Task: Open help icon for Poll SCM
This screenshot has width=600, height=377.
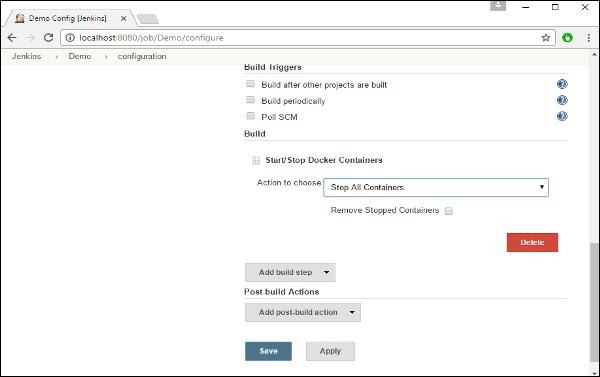Action: coord(562,116)
